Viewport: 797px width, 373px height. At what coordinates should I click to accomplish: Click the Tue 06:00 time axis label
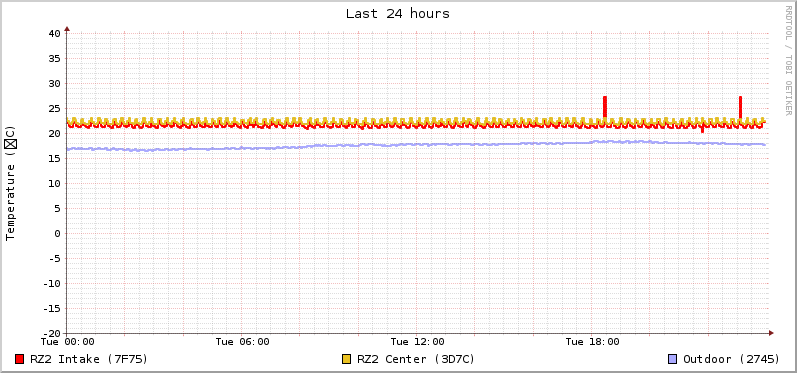[x=242, y=342]
